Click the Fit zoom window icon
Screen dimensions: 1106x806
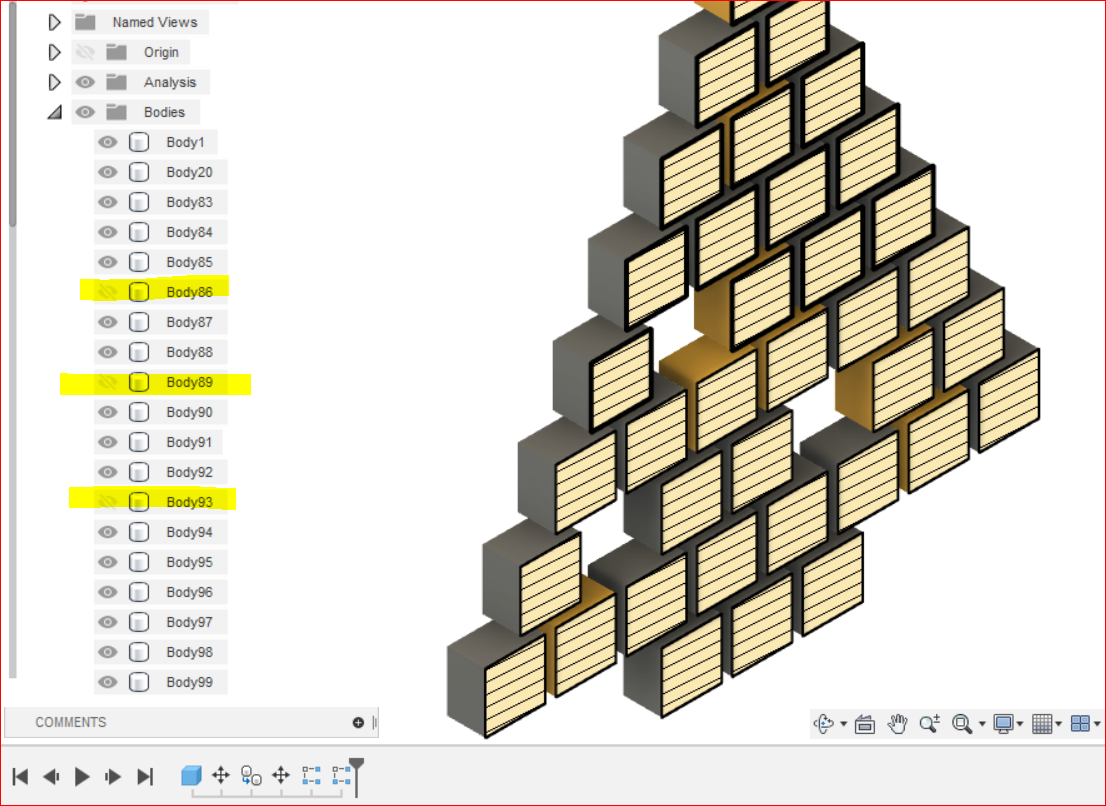pos(963,723)
